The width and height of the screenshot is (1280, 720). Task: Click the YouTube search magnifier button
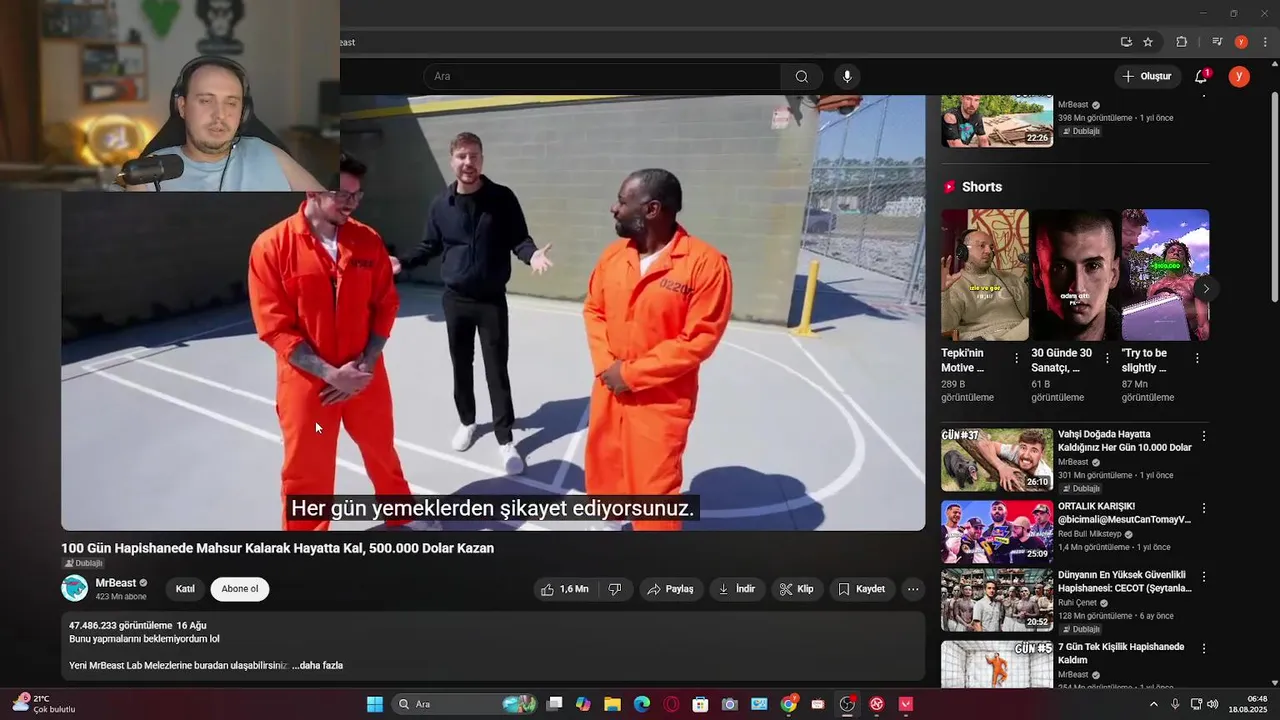click(802, 77)
